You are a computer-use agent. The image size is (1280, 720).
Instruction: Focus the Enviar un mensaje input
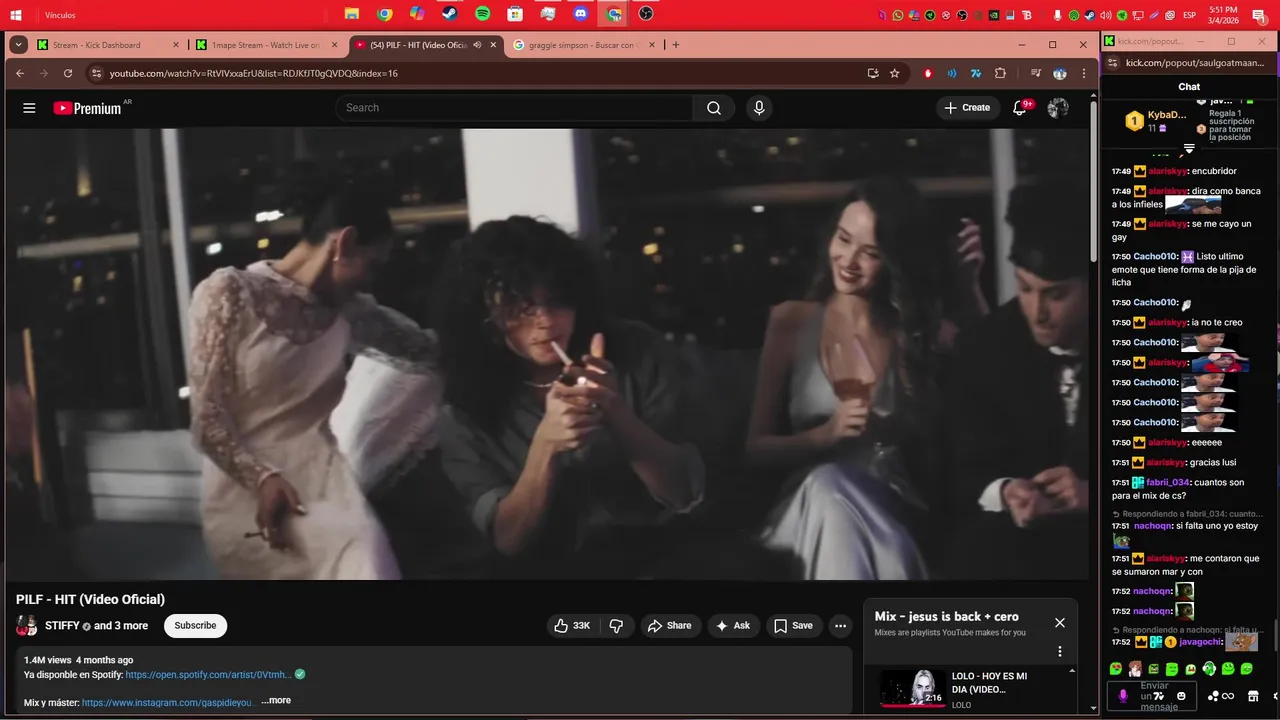[x=1152, y=696]
